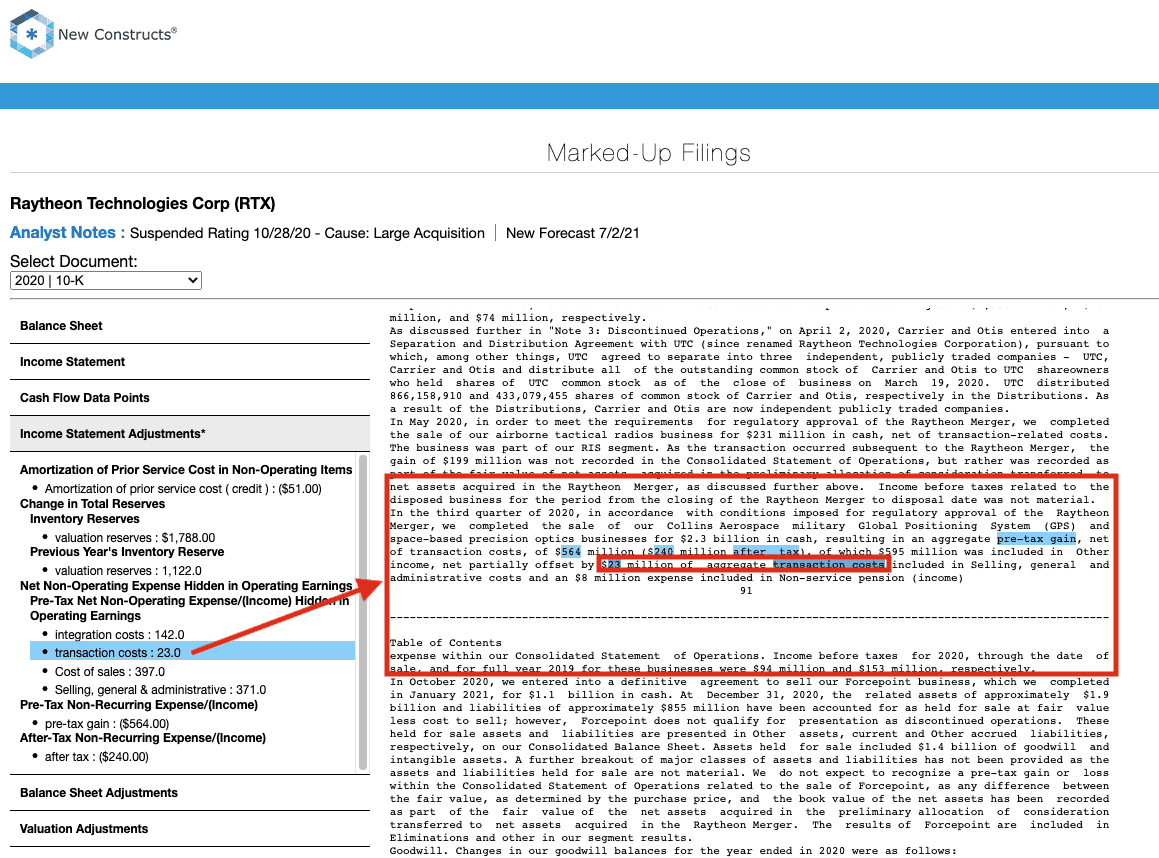This screenshot has height=858, width=1159.
Task: Collapse the Income Statement Adjustments section
Action: [190, 434]
